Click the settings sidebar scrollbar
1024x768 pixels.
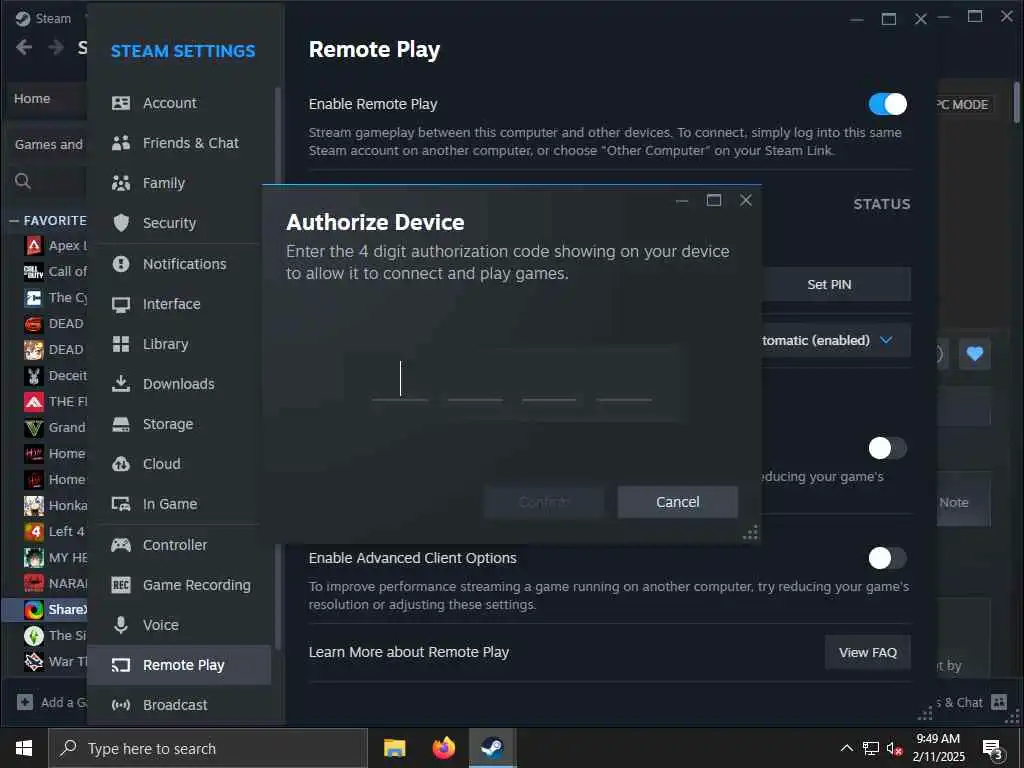[x=278, y=369]
